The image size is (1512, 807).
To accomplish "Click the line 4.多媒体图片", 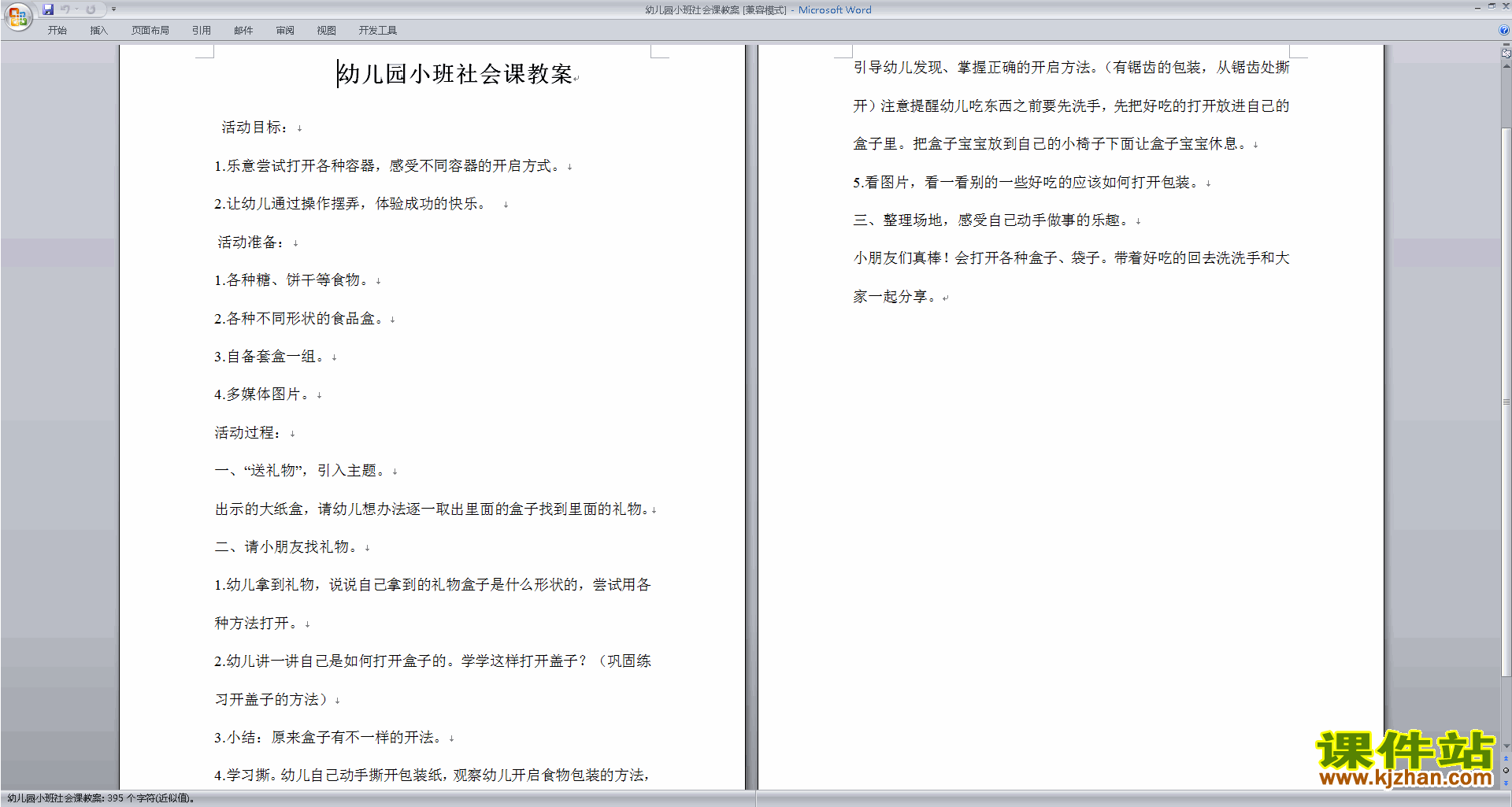I will pos(263,394).
